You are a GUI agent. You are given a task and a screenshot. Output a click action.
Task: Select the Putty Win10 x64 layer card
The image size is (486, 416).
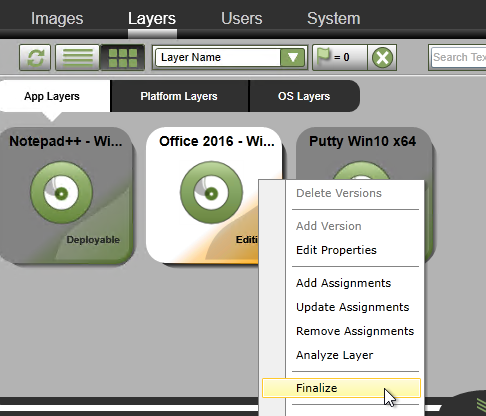coord(363,153)
